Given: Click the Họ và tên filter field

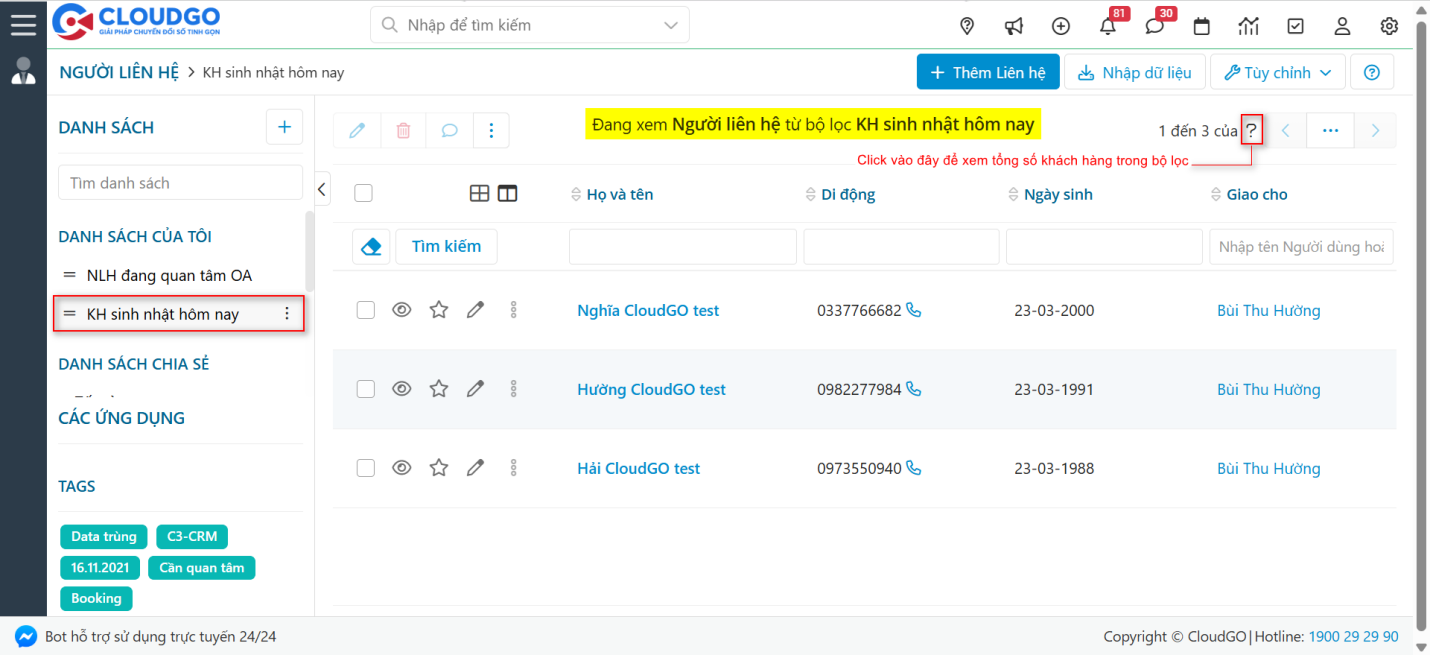Looking at the screenshot, I should click(682, 247).
